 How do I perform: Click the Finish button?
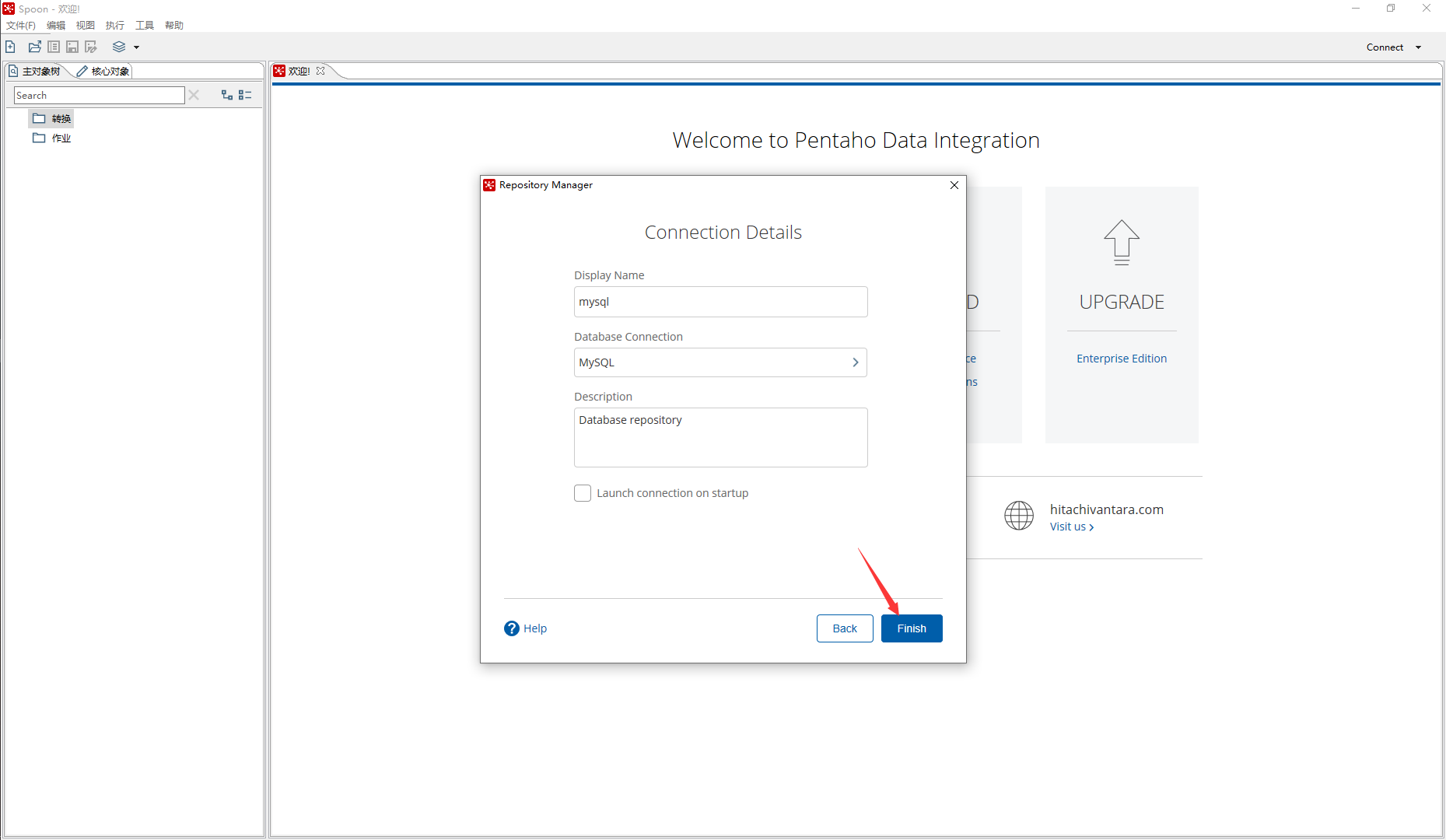(x=912, y=628)
